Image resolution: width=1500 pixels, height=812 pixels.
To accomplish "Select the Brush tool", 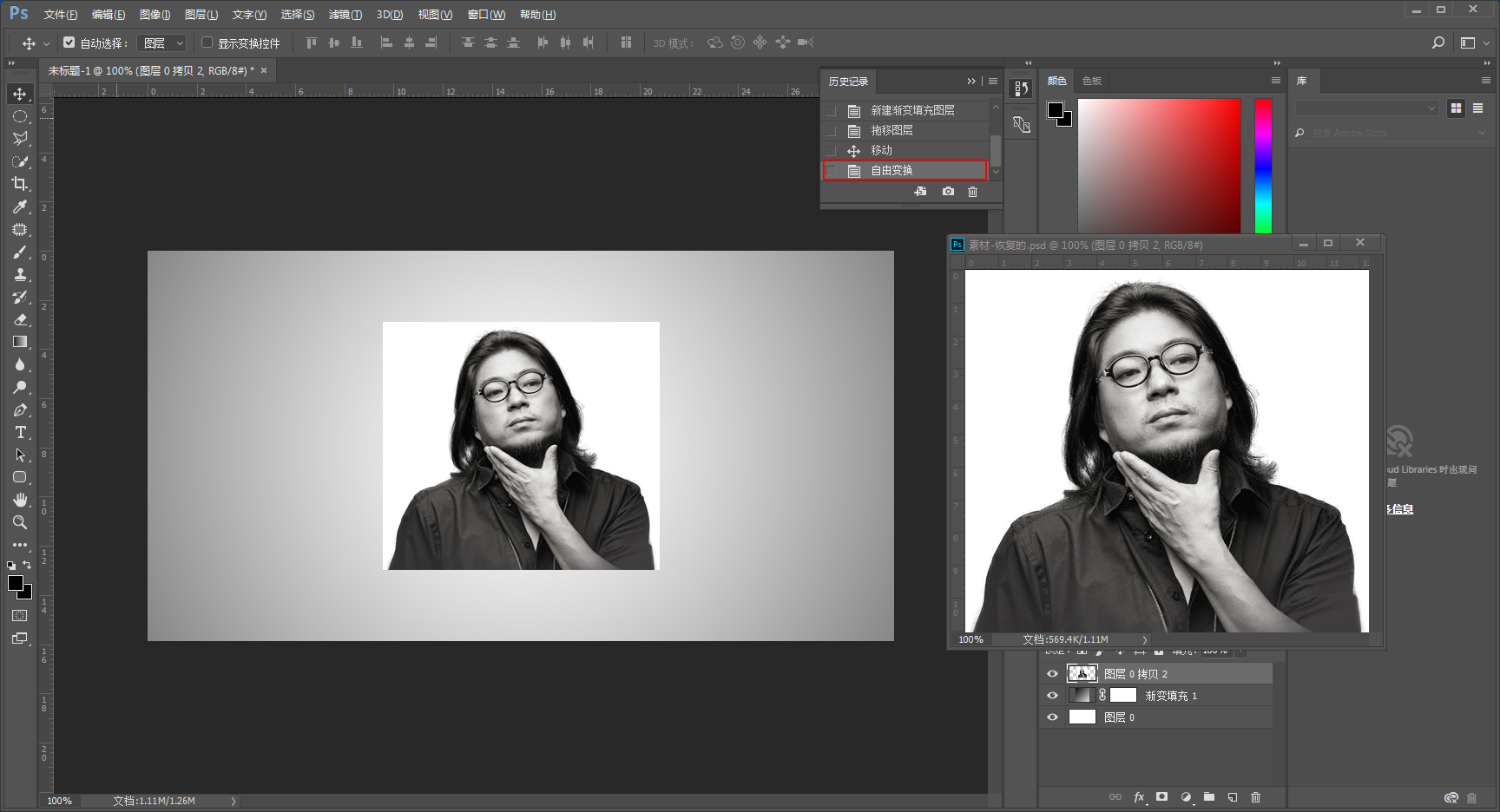I will click(20, 252).
